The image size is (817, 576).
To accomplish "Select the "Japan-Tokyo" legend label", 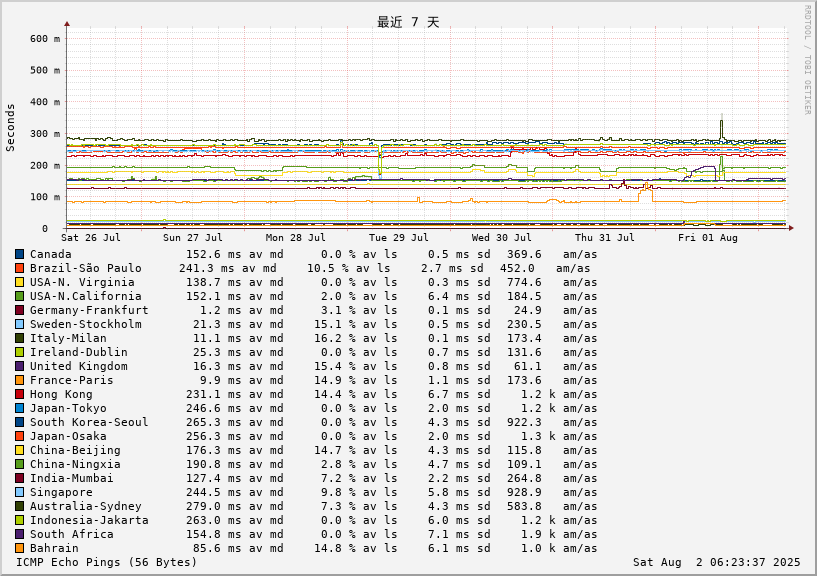I will tap(68, 408).
